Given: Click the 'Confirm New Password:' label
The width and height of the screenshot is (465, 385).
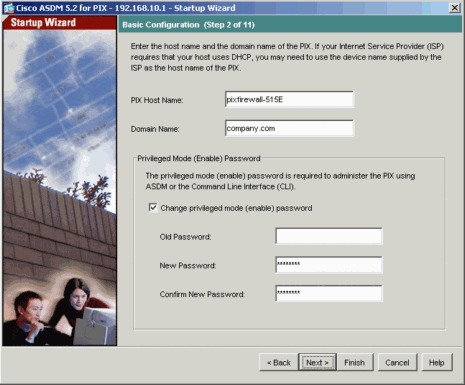Looking at the screenshot, I should tap(202, 294).
